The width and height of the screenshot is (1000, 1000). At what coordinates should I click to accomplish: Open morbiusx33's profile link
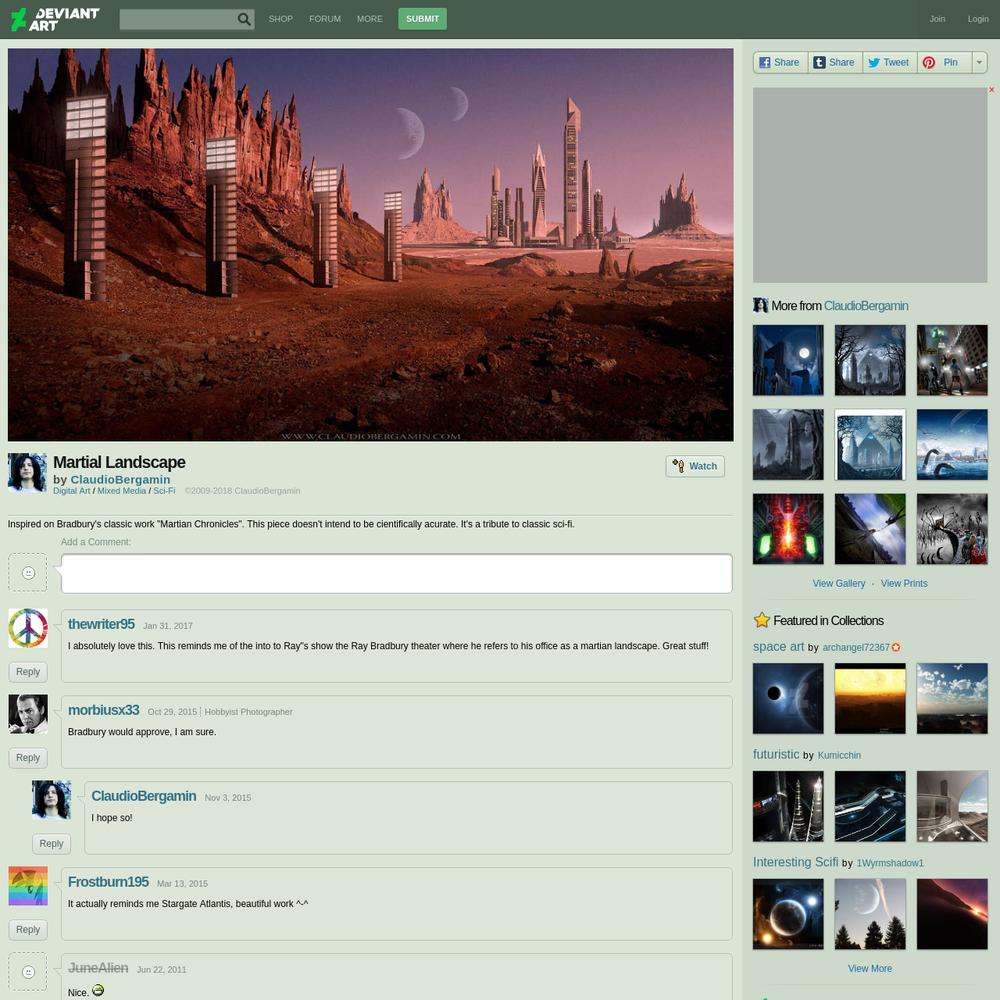click(x=104, y=710)
